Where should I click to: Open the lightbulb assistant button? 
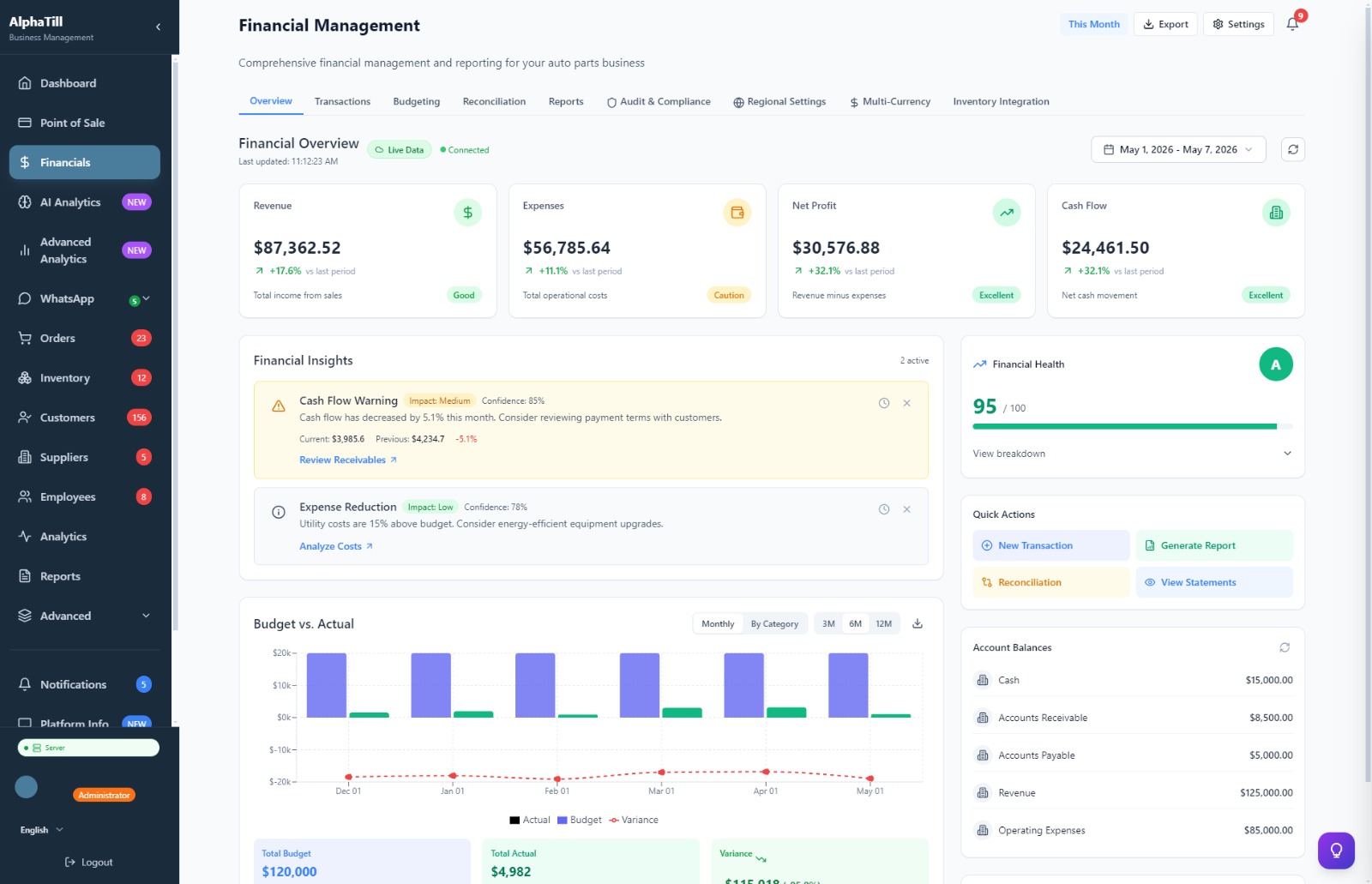(x=1336, y=851)
